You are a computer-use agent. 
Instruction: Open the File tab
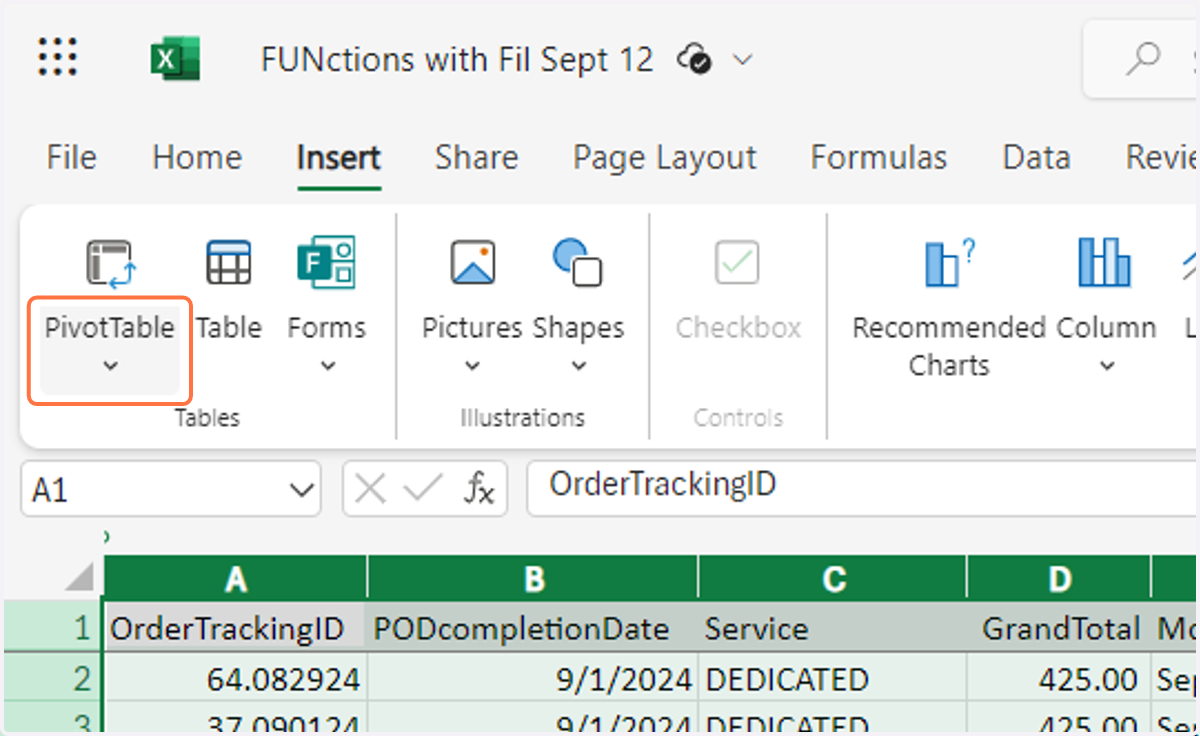(72, 157)
